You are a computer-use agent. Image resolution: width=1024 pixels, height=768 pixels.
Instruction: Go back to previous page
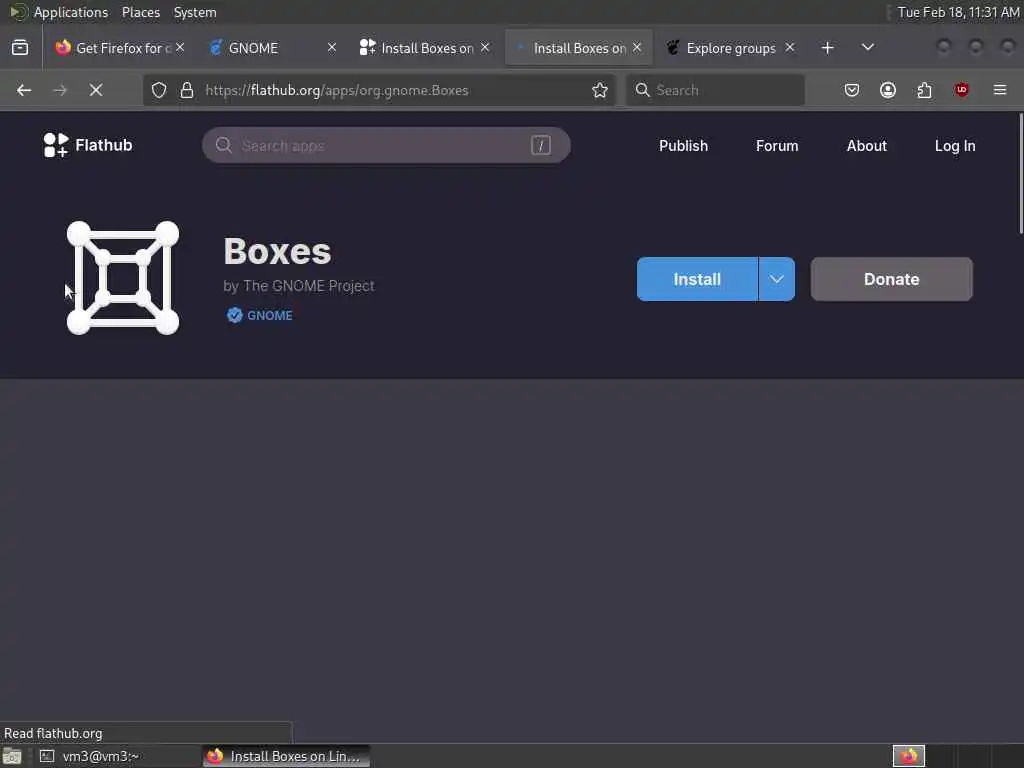point(24,90)
